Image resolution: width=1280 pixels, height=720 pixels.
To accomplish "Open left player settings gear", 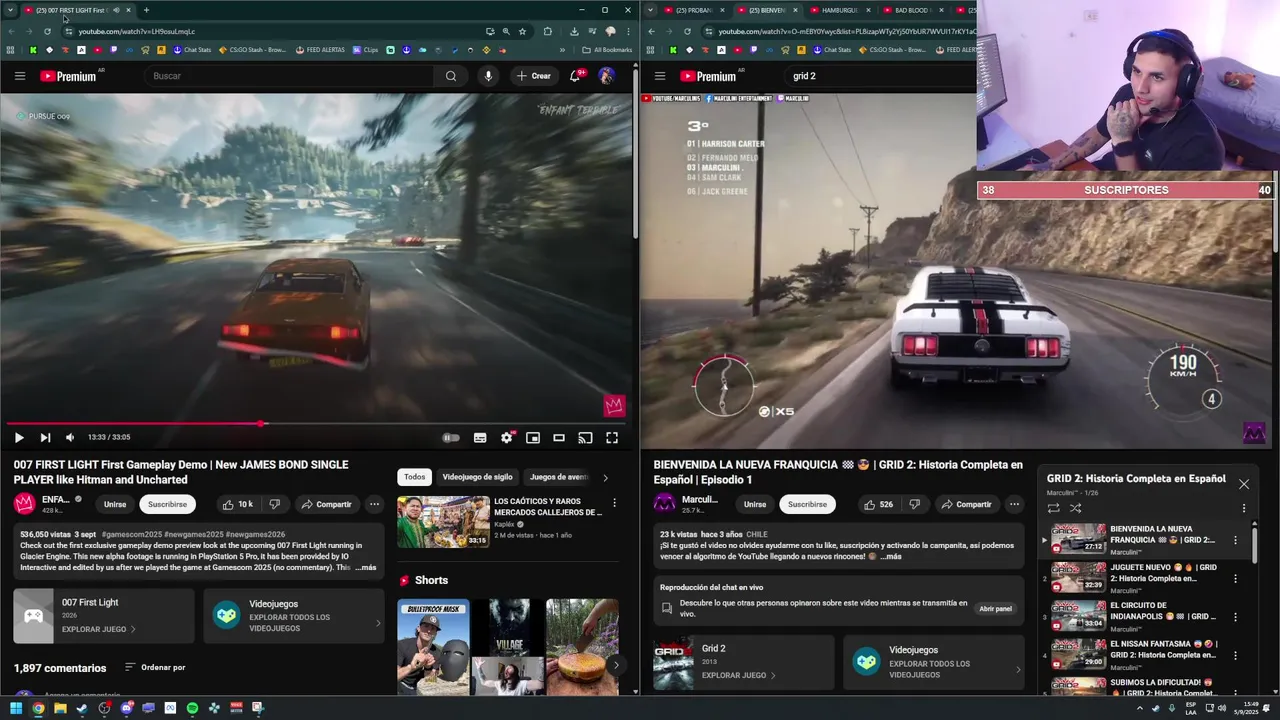I will click(x=507, y=437).
